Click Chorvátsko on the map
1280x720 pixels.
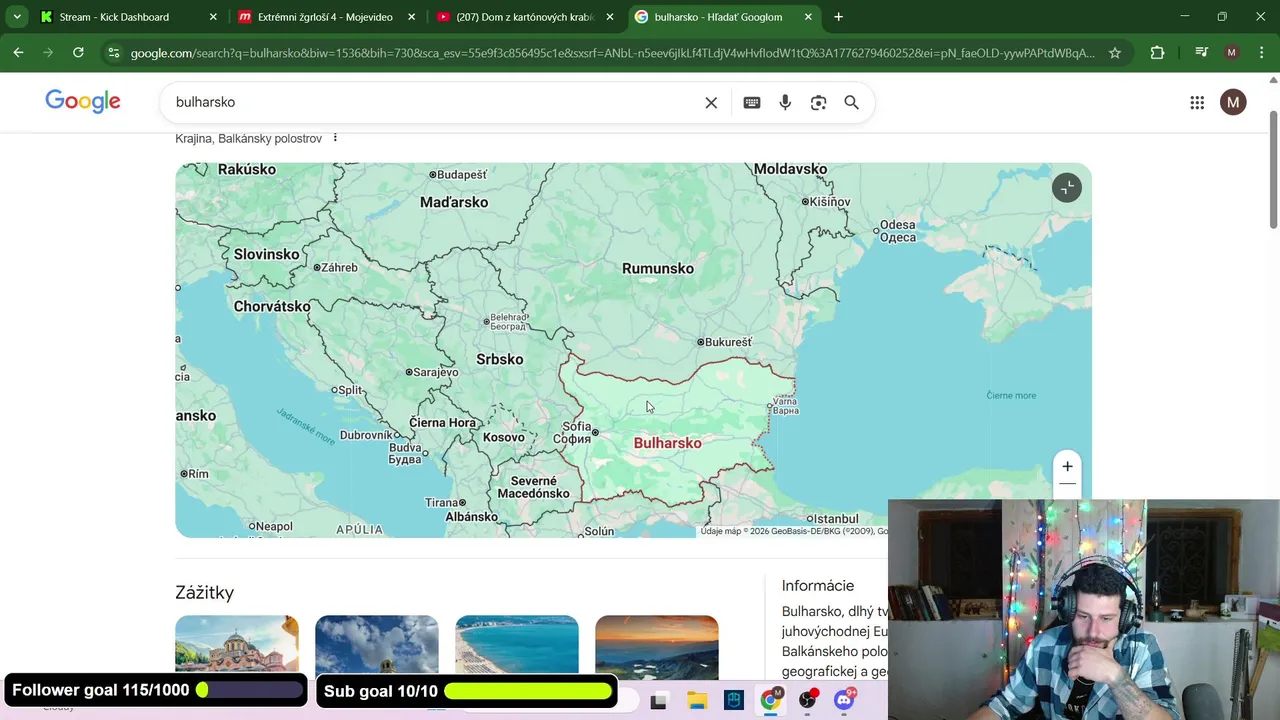[272, 306]
